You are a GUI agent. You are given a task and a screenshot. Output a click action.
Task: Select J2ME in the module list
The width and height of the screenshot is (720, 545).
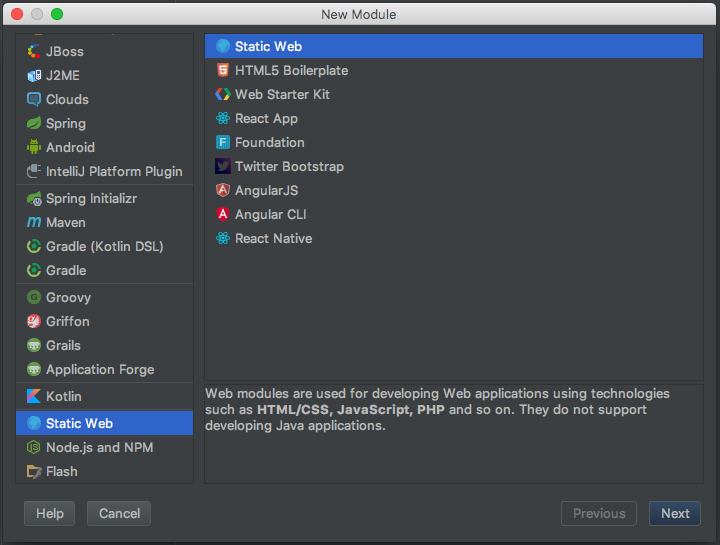105,75
